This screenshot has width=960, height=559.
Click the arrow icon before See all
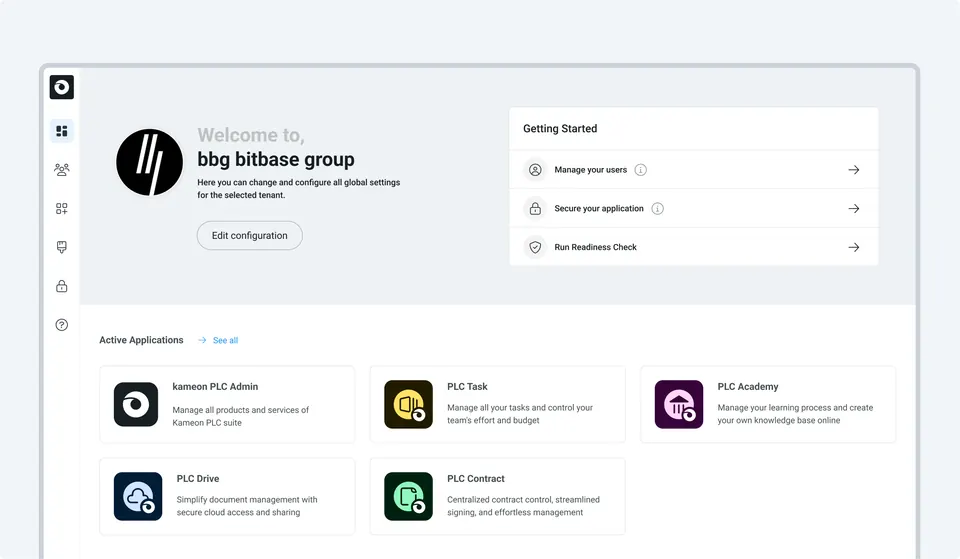(202, 340)
